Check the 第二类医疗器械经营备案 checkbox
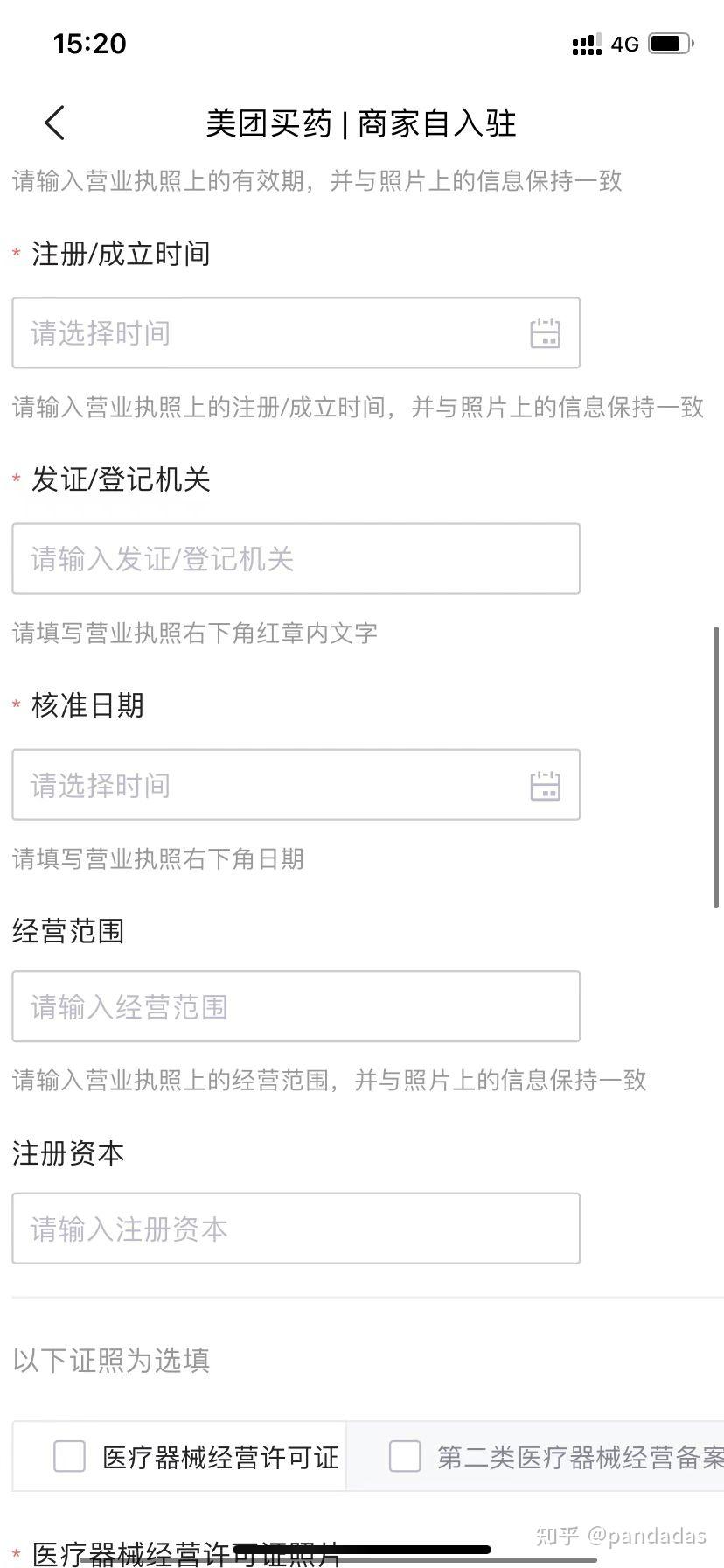Viewport: 724px width, 1568px height. tap(405, 1457)
